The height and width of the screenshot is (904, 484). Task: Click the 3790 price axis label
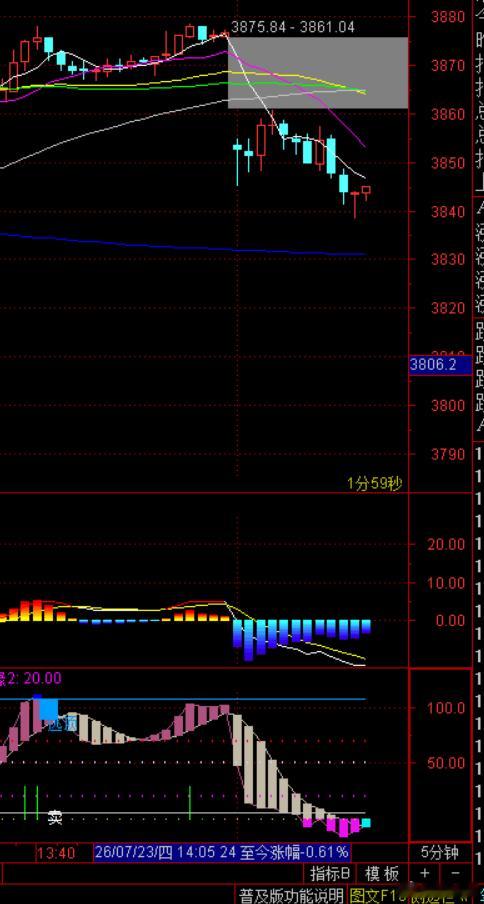pos(448,454)
